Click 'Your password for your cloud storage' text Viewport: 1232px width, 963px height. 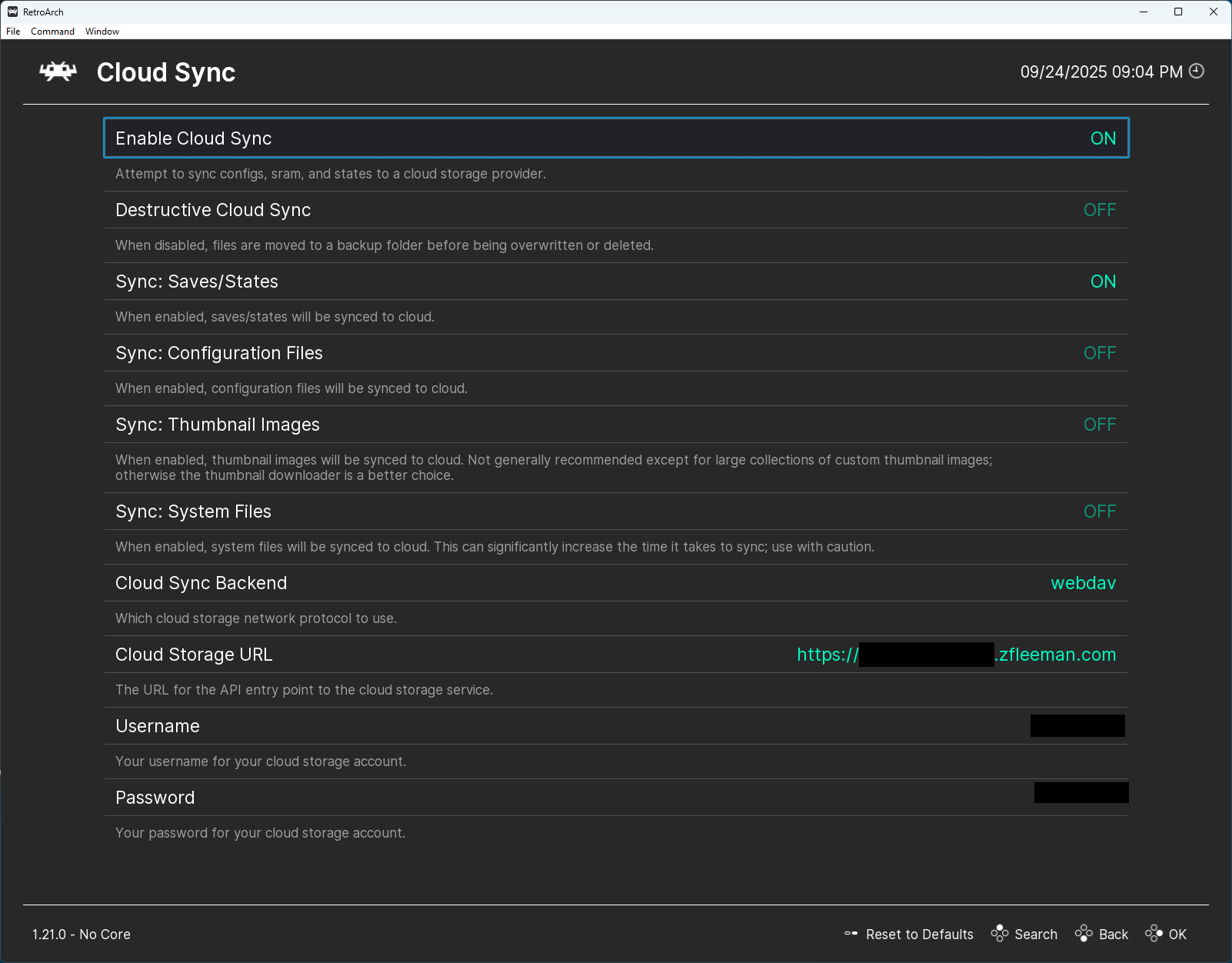tap(260, 833)
